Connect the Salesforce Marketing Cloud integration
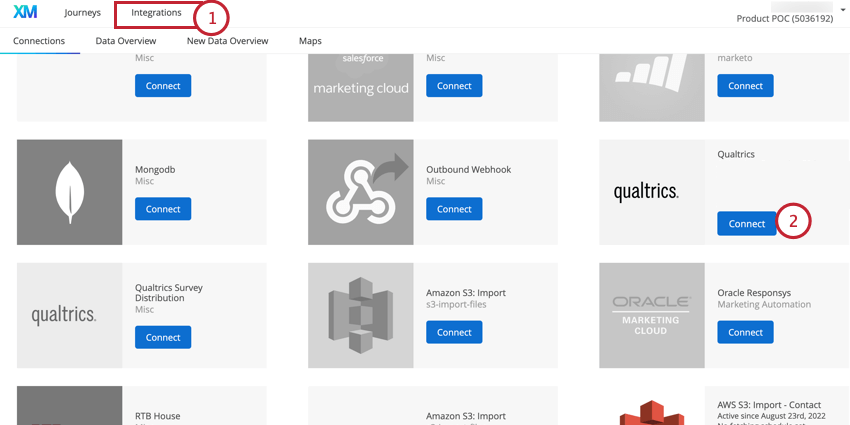Image resolution: width=850 pixels, height=425 pixels. click(454, 86)
